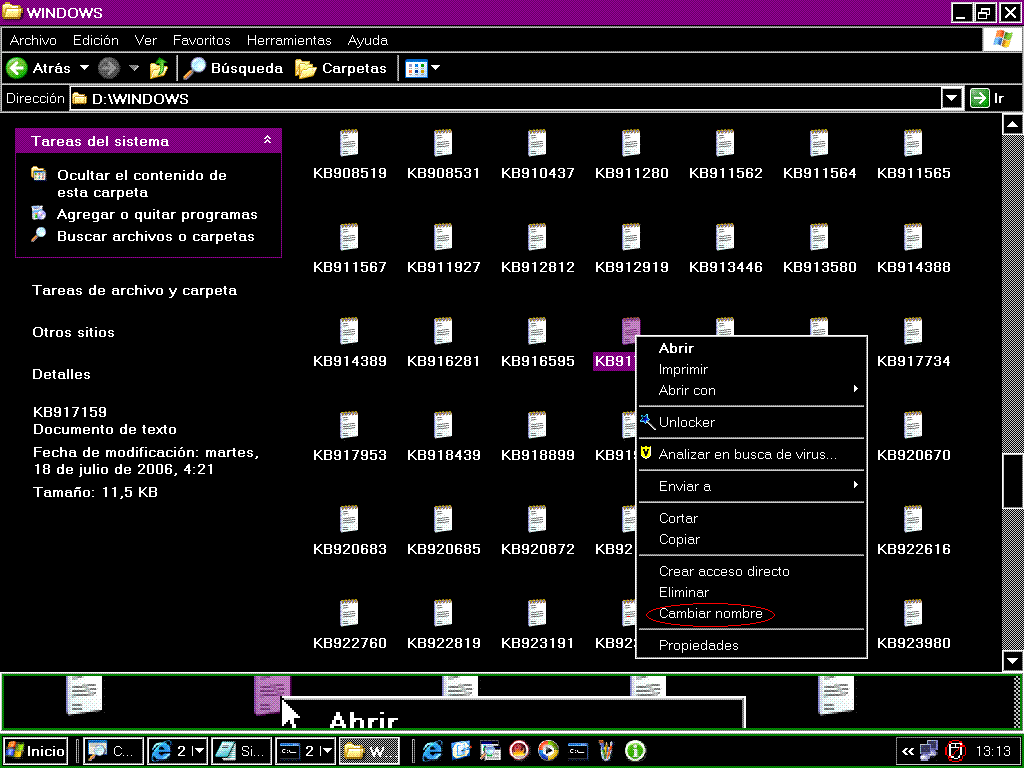Click the red blocked tray icon
This screenshot has height=768, width=1024.
point(955,751)
